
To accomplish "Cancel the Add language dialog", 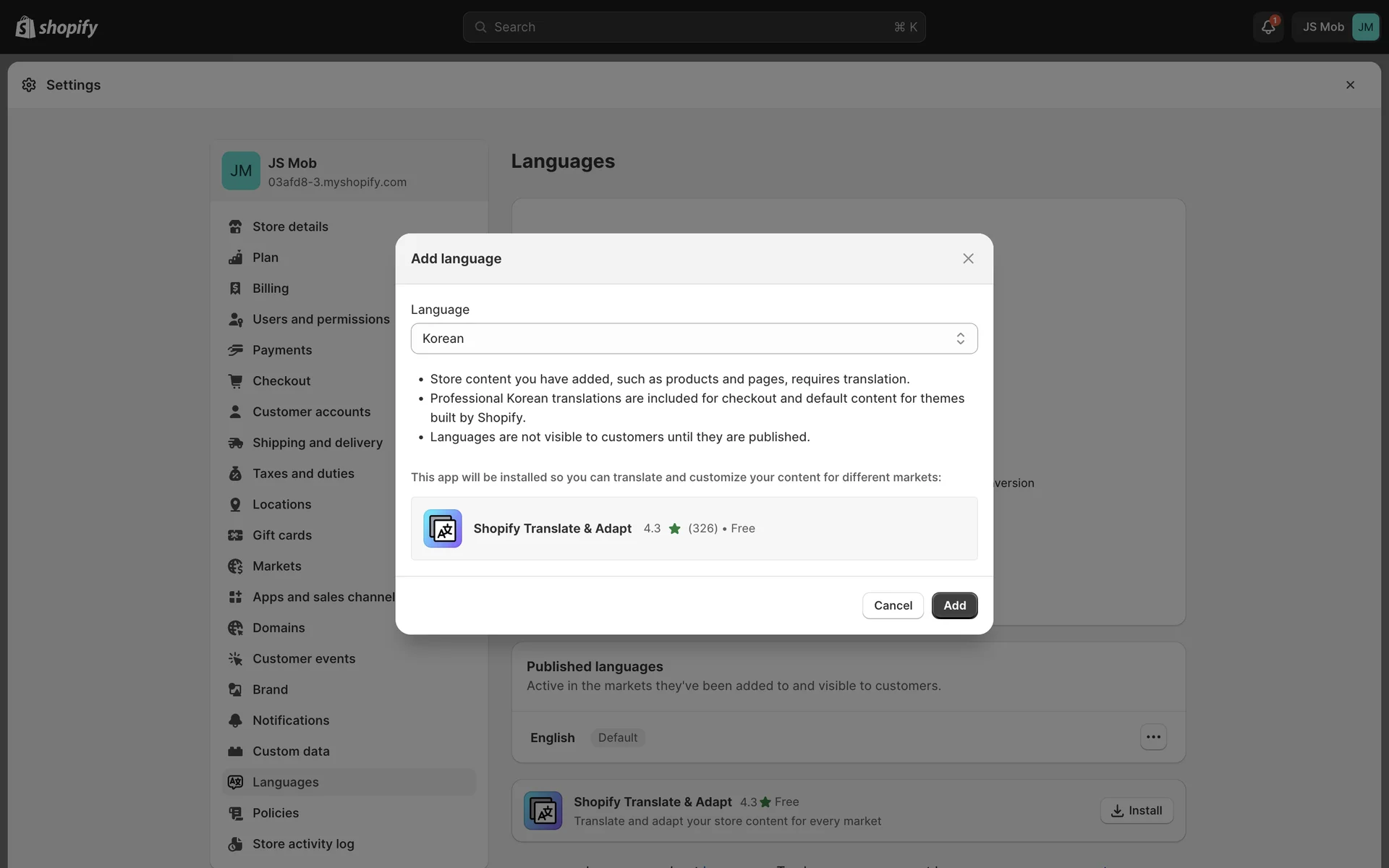I will click(x=892, y=605).
